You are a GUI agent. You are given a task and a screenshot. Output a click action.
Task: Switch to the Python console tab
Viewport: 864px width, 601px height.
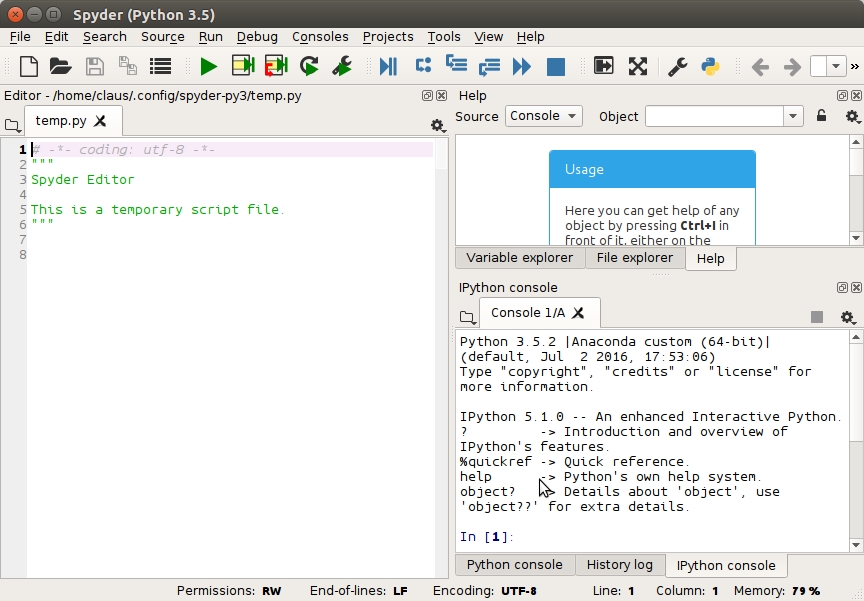(x=515, y=565)
